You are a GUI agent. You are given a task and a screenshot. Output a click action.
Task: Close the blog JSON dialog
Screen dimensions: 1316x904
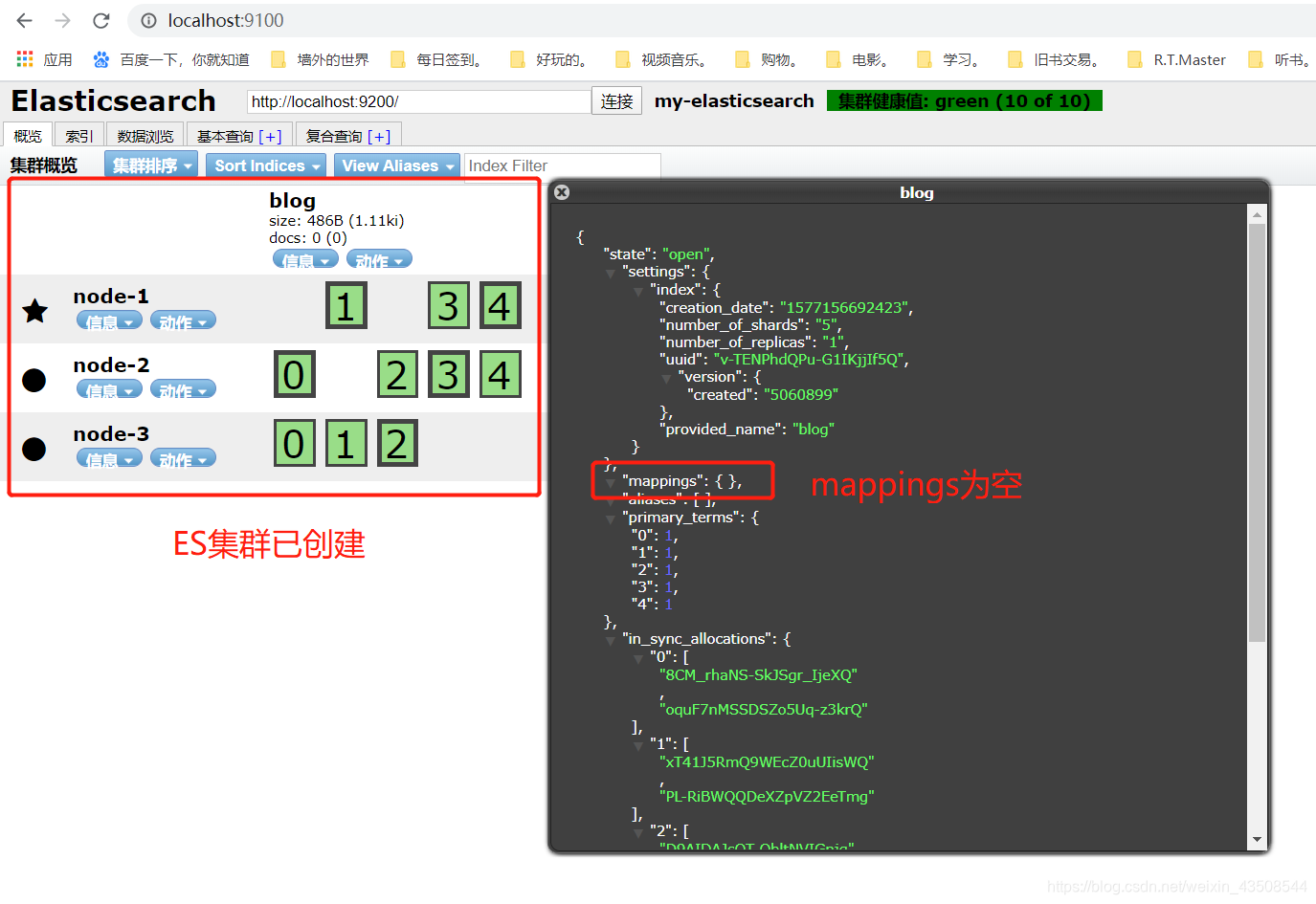tap(562, 192)
